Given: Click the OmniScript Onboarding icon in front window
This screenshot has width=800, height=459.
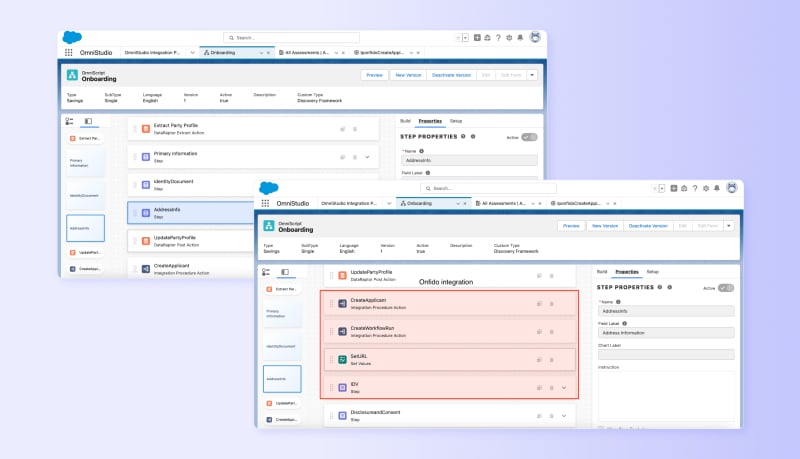Looking at the screenshot, I should (x=269, y=226).
